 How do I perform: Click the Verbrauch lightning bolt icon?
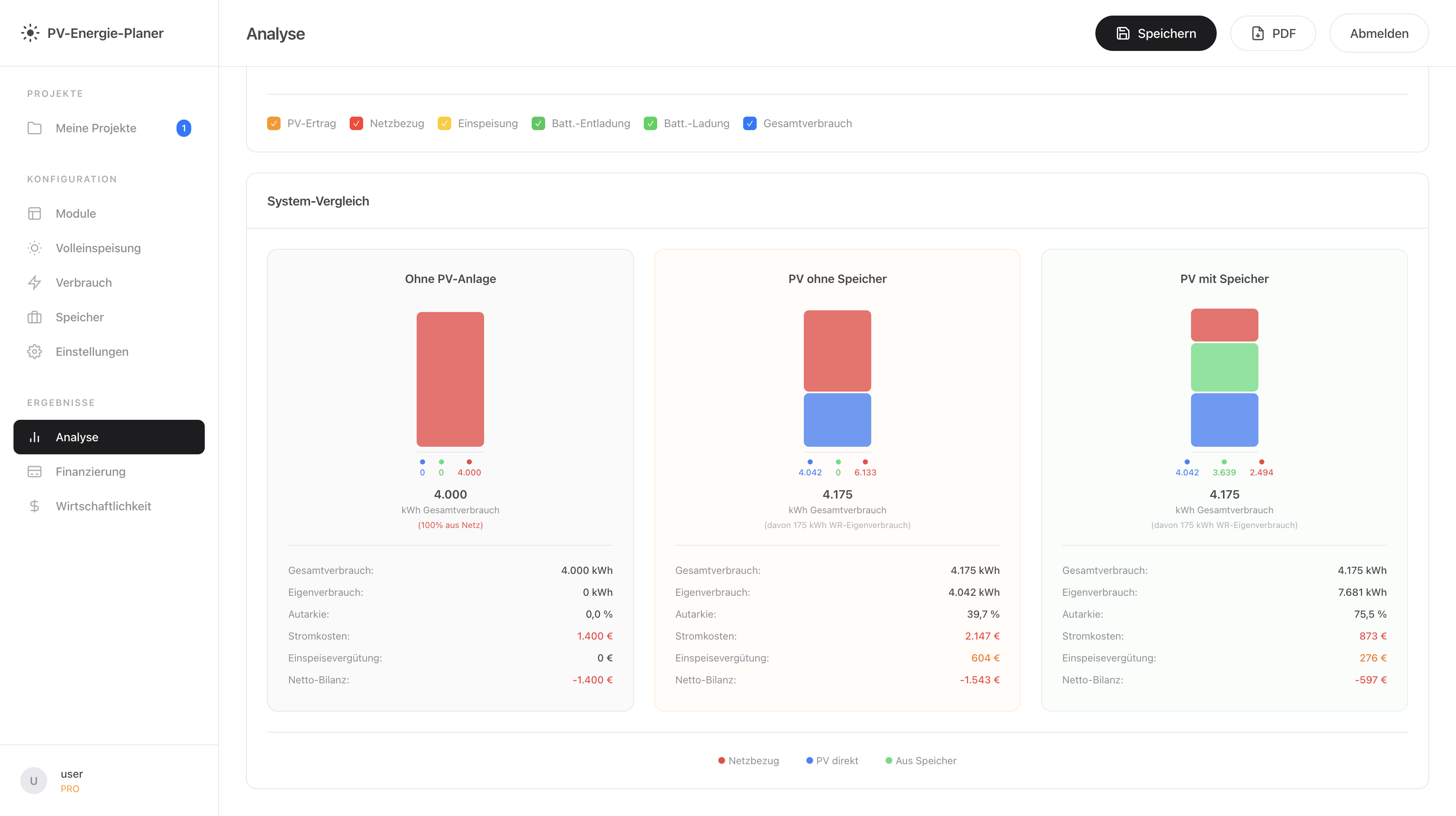coord(35,283)
